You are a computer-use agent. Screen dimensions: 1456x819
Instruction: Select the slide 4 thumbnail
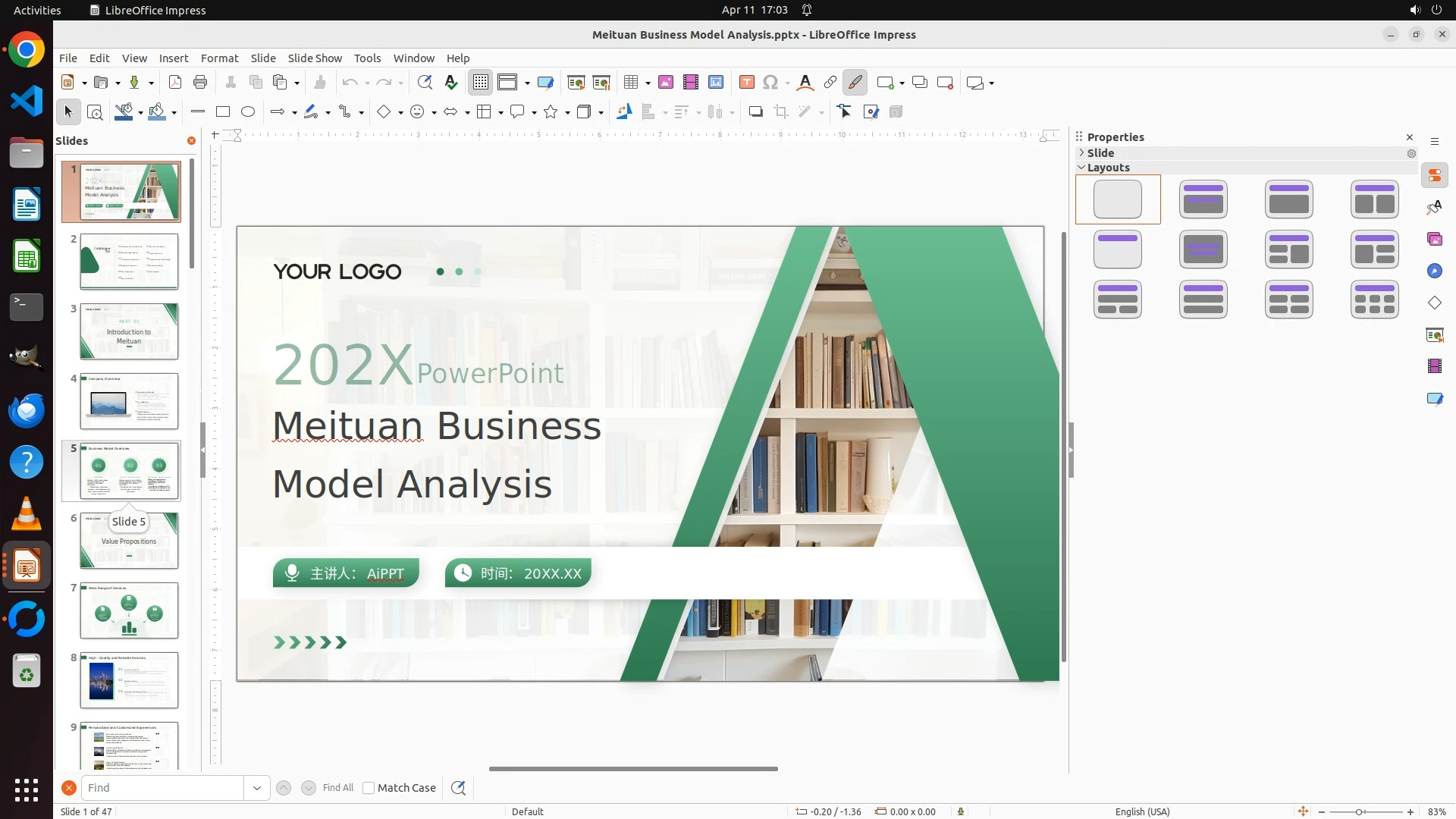pos(129,401)
